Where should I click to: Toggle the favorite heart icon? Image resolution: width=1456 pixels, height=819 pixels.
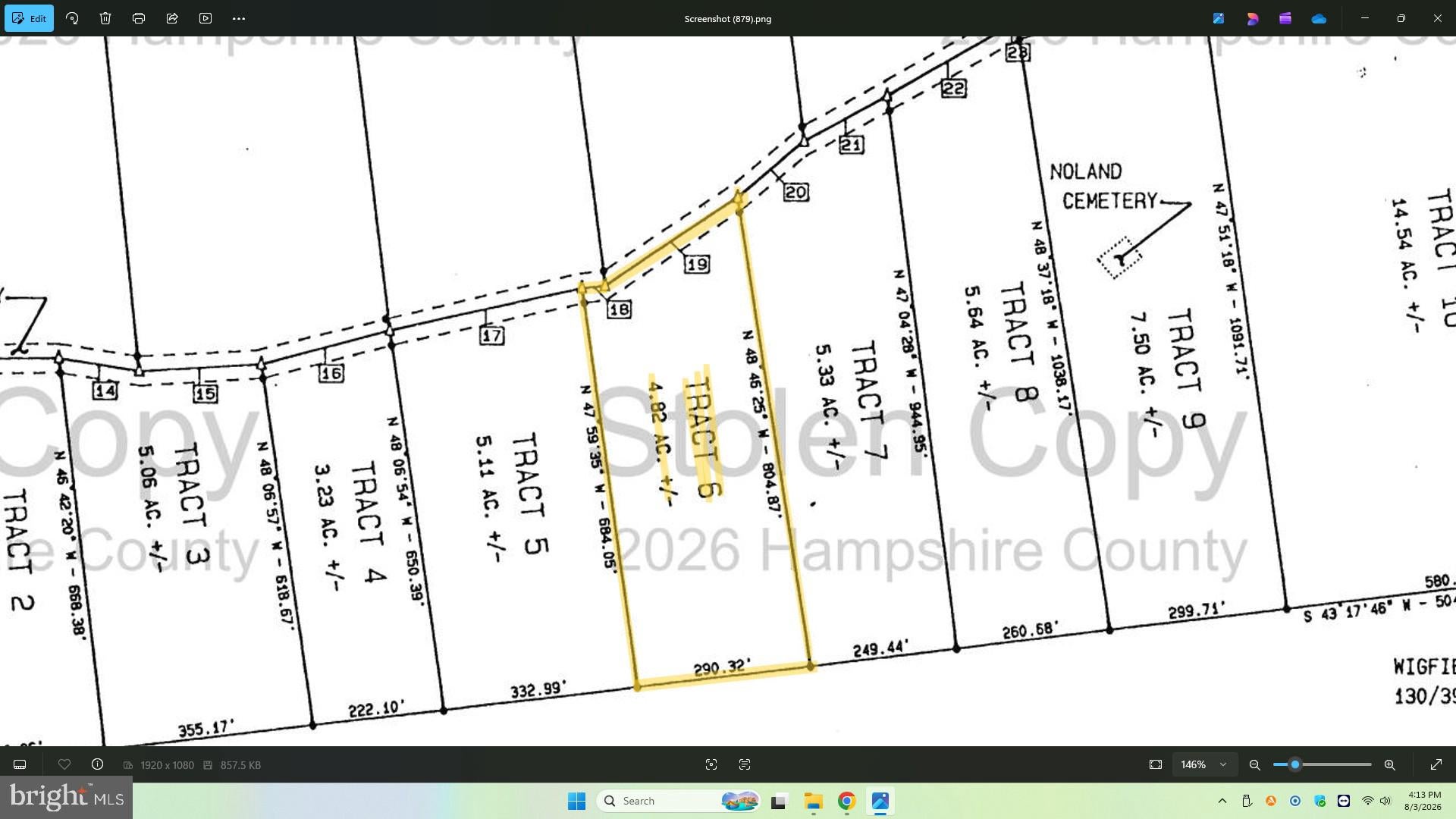coord(64,764)
